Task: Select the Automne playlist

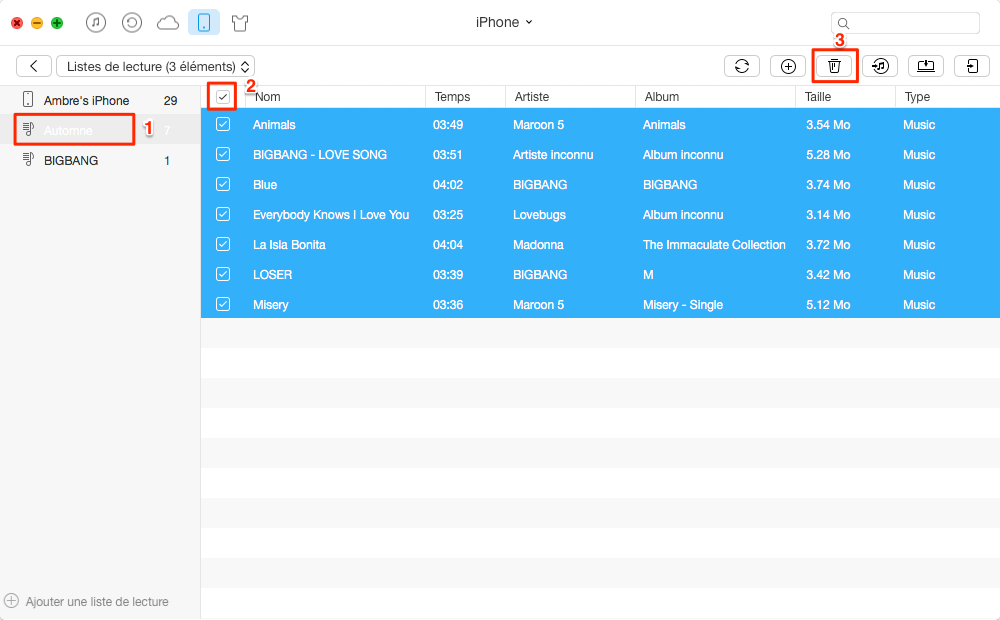Action: point(100,130)
